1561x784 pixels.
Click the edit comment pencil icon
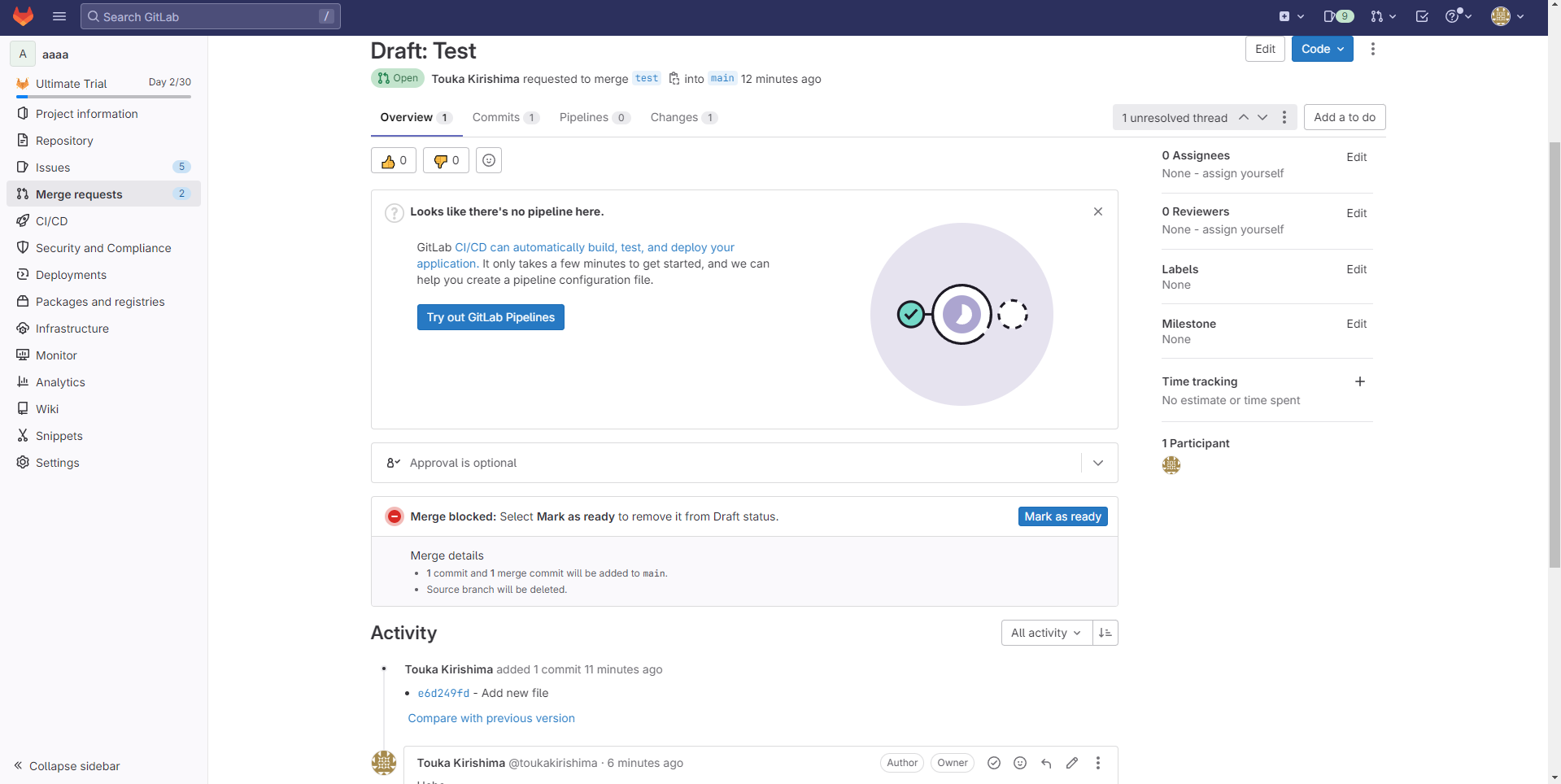coord(1072,763)
